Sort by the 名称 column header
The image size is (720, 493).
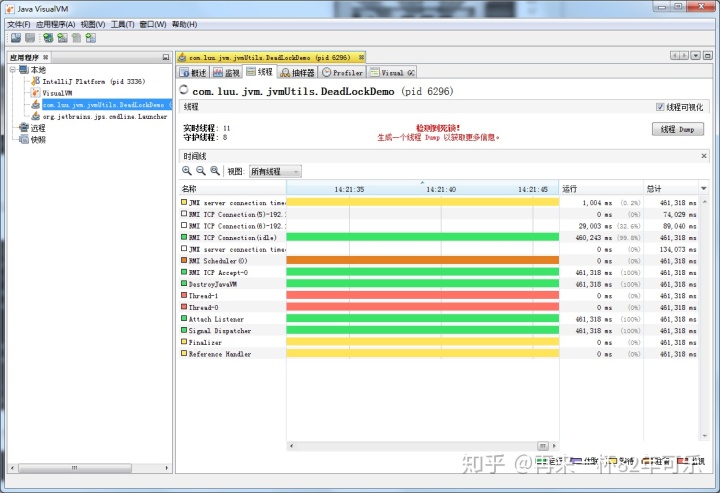pos(232,189)
